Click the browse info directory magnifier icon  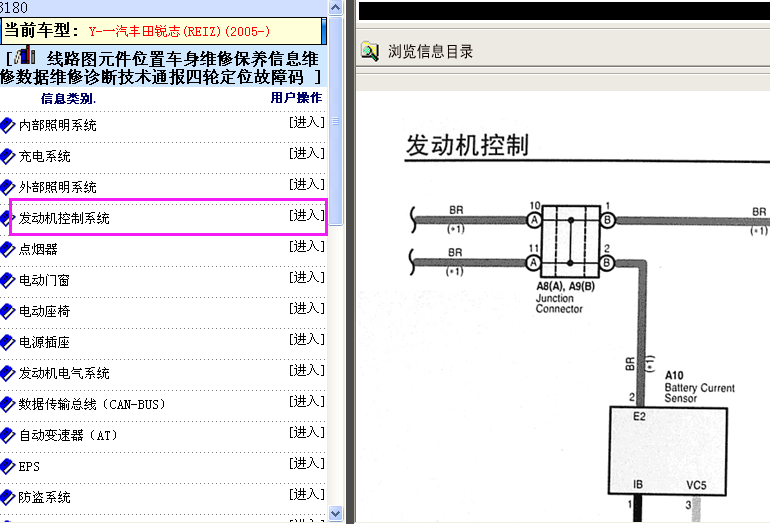point(370,51)
